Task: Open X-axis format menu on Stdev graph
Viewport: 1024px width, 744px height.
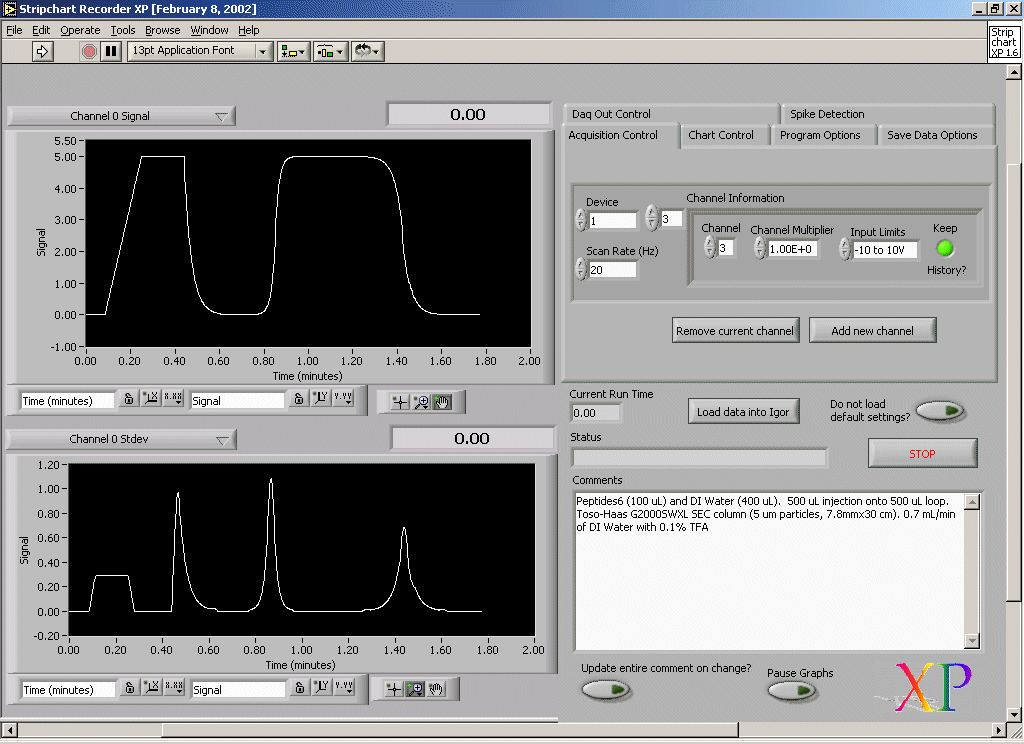Action: pos(174,687)
